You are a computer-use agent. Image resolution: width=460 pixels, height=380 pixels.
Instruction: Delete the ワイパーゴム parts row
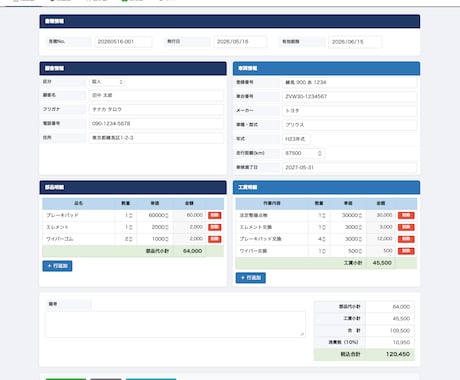[215, 239]
